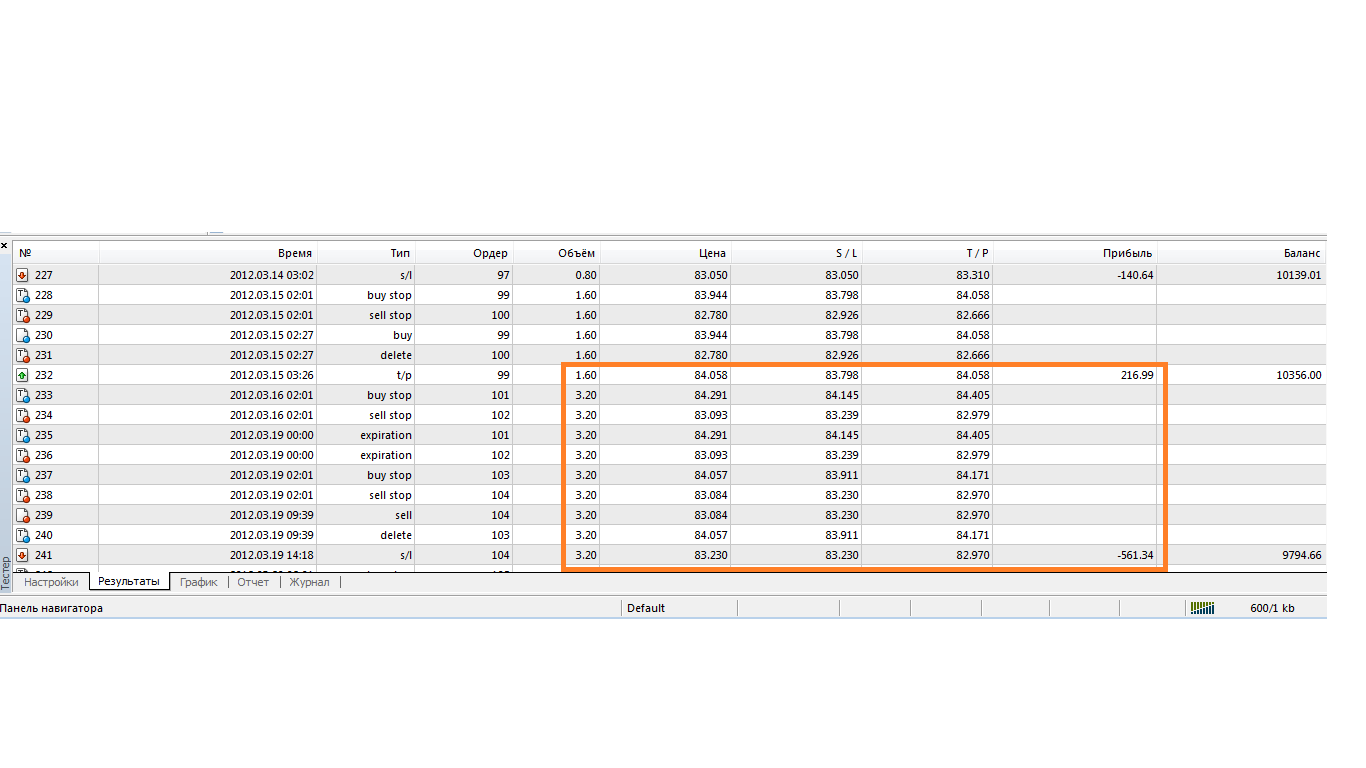Click the sell stop icon in row 229

pyautogui.click(x=22, y=315)
